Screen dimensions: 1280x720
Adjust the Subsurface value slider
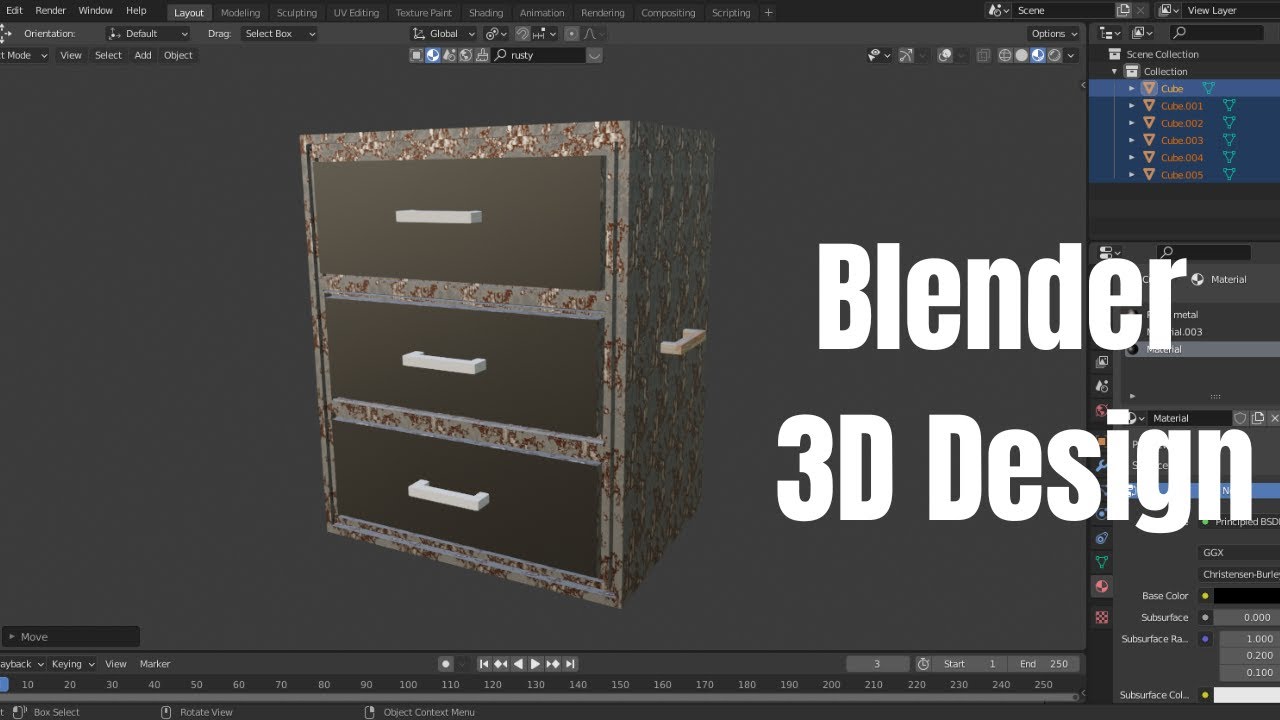pos(1247,618)
